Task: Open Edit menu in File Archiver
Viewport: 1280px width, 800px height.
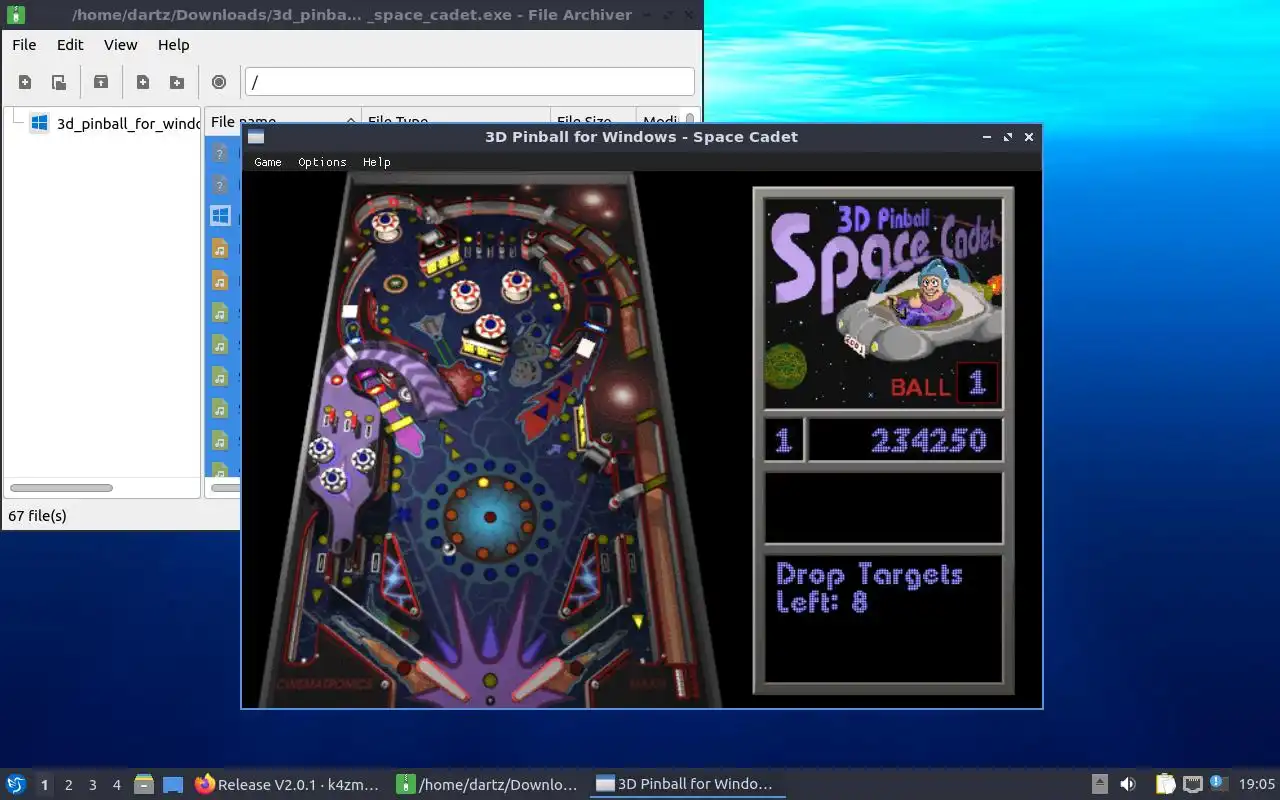Action: pyautogui.click(x=70, y=45)
